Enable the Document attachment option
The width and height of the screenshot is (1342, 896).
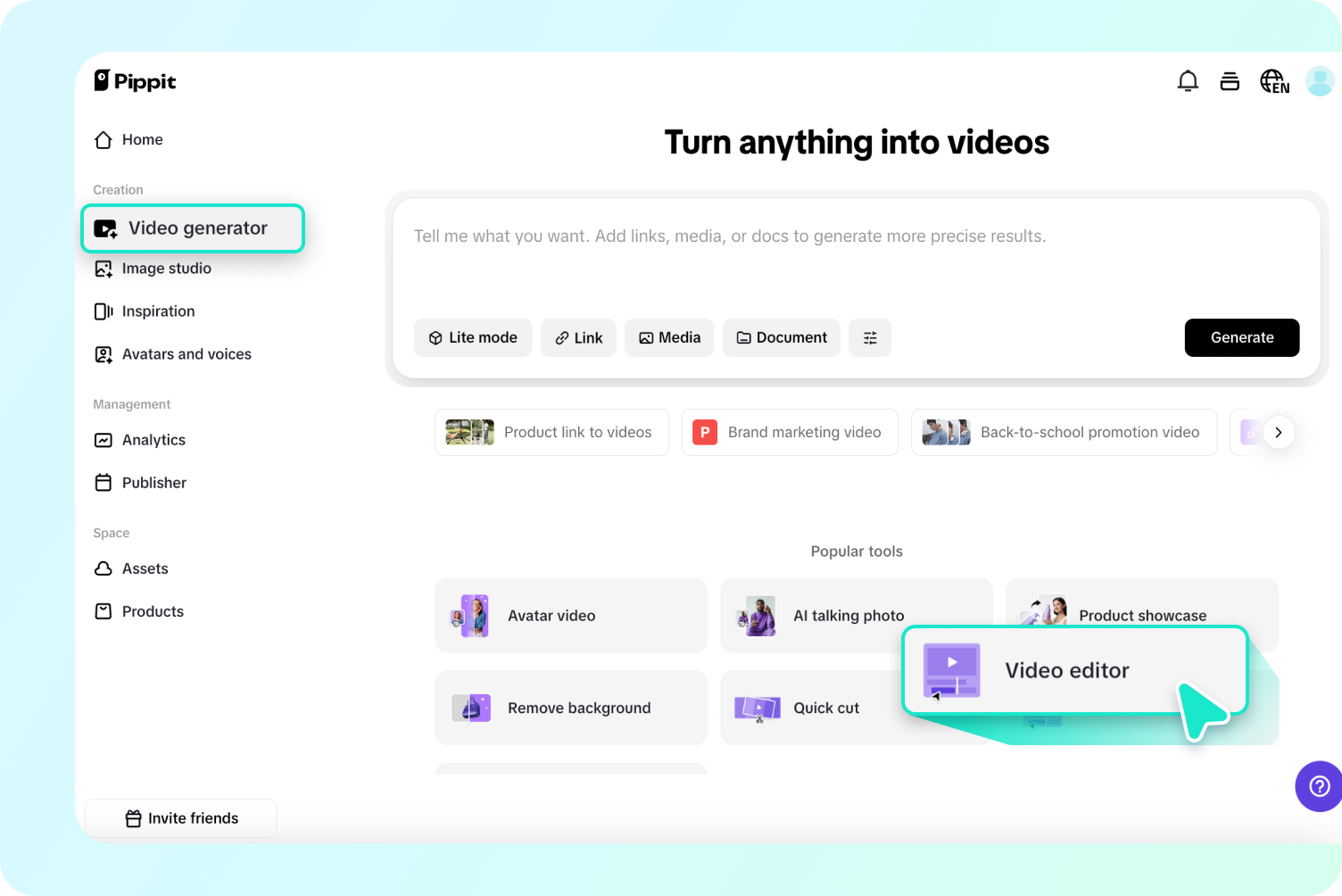coord(781,337)
